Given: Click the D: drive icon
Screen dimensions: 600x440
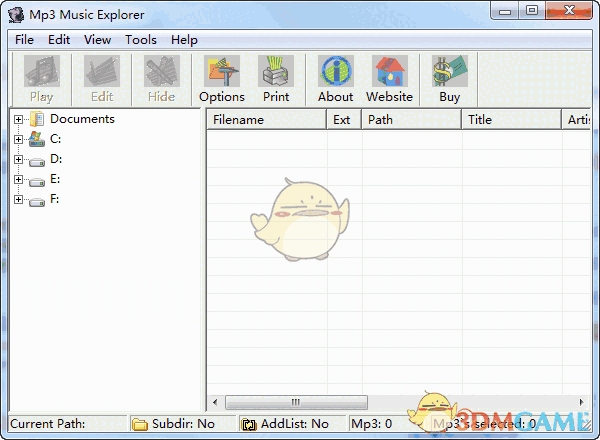Looking at the screenshot, I should click(37, 162).
